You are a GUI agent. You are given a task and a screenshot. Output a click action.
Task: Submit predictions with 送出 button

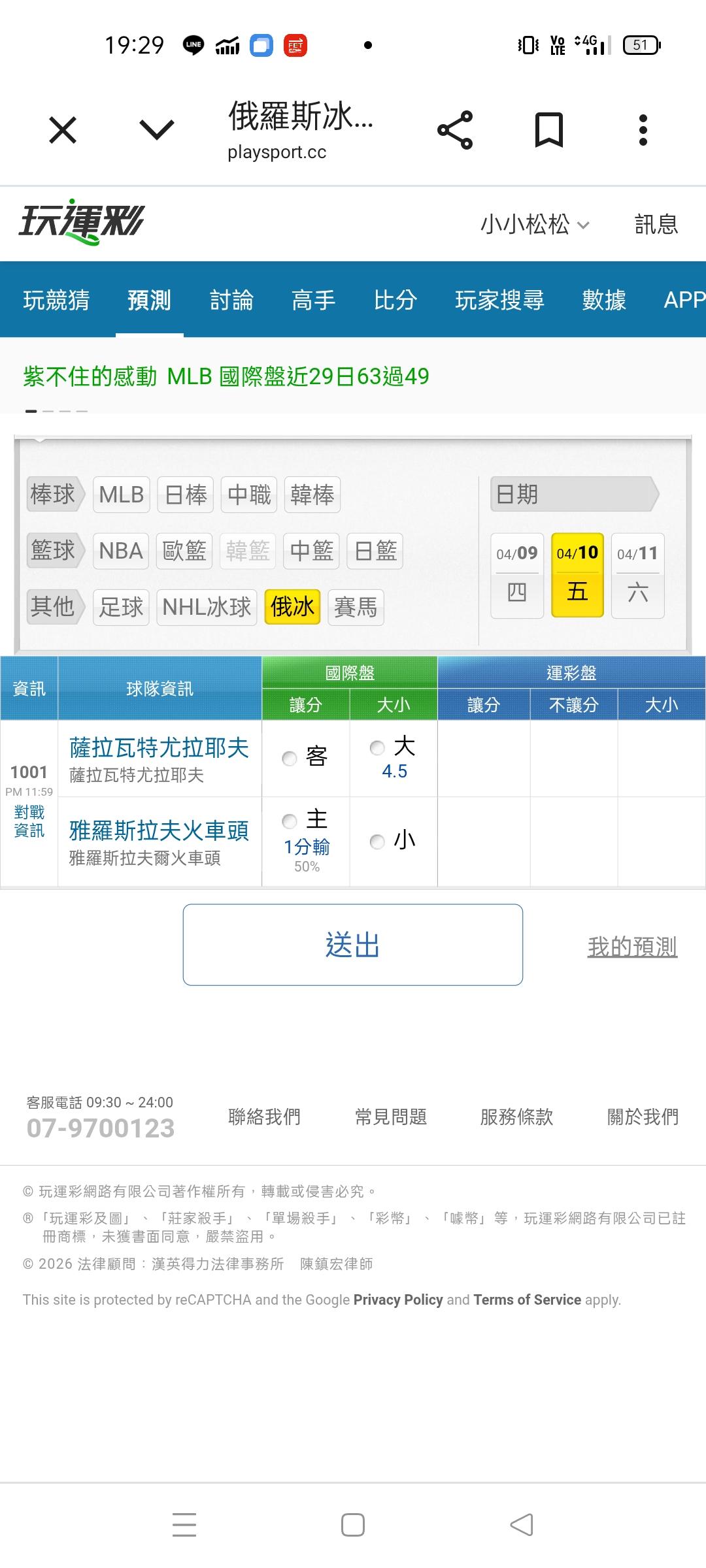[x=353, y=945]
